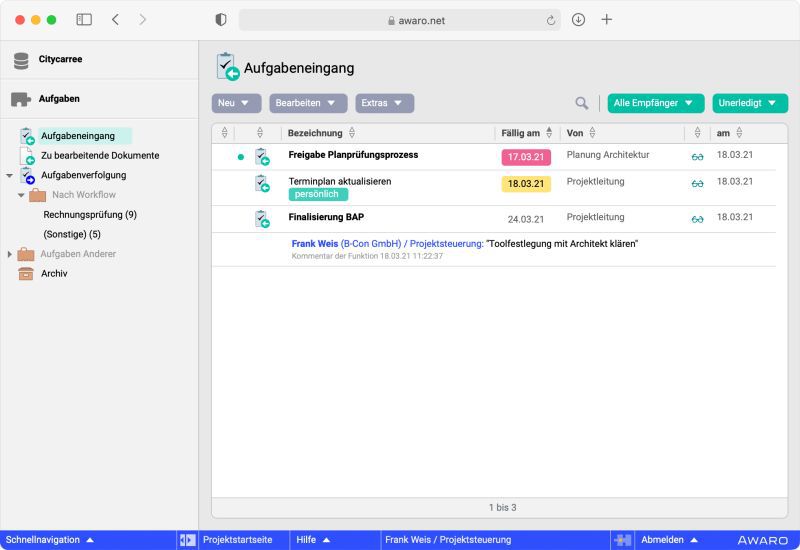This screenshot has width=800, height=550.
Task: Click the downloads icon in Safari toolbar
Action: (x=578, y=19)
